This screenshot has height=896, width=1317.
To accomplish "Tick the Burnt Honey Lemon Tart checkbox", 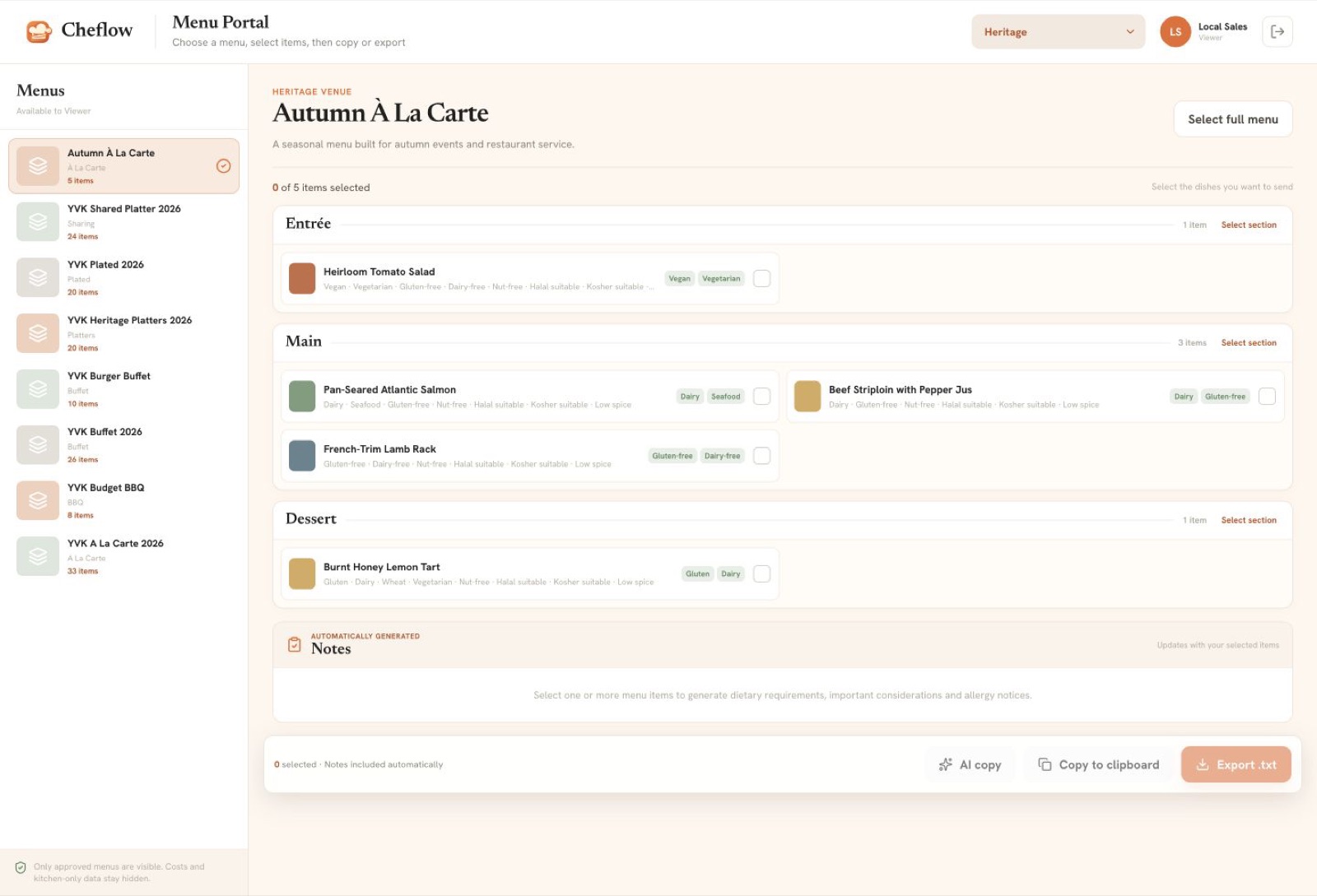I will pos(762,574).
